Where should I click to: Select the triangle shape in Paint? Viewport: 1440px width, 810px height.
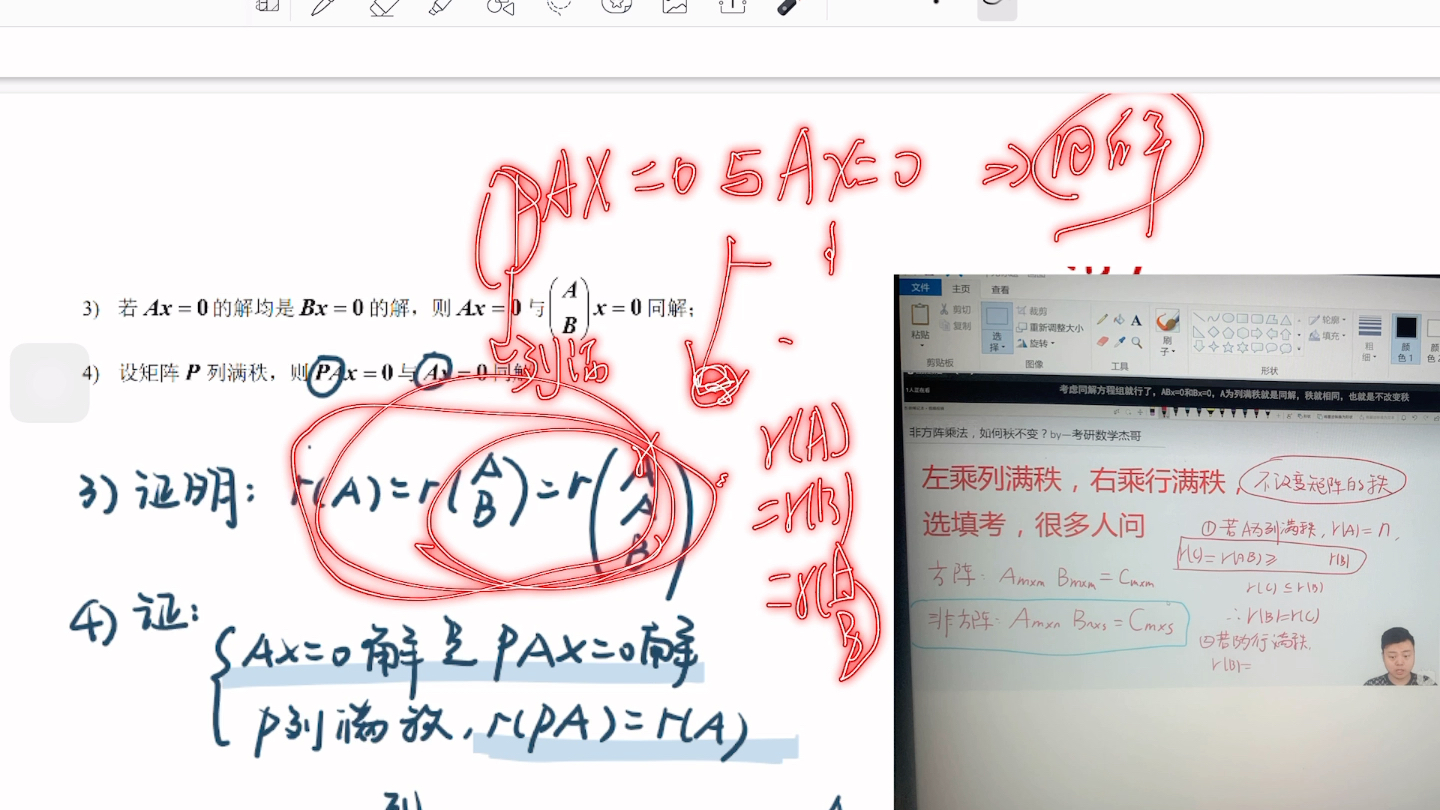click(1286, 319)
